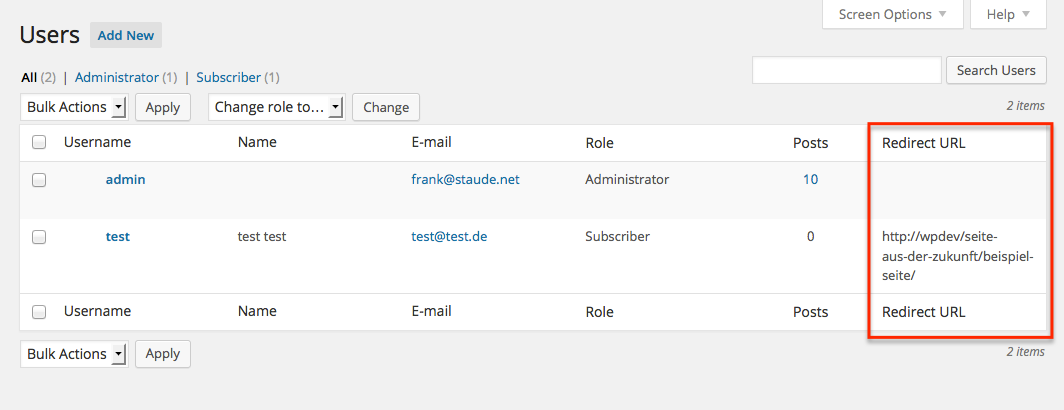The width and height of the screenshot is (1064, 410).
Task: Filter users by Administrator role
Action: pyautogui.click(x=116, y=77)
